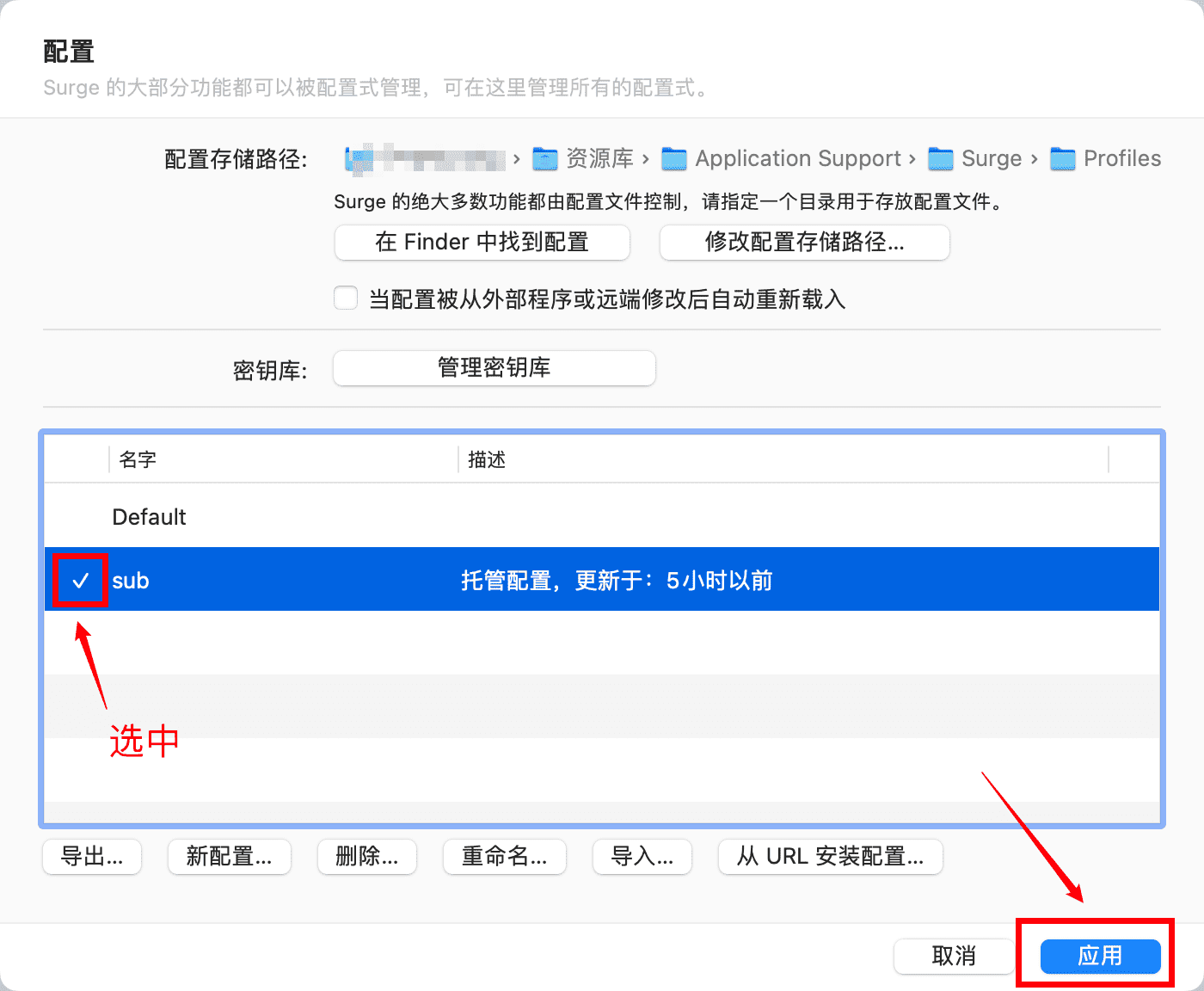1204x991 pixels.
Task: Click the Application Support folder icon
Action: [674, 159]
